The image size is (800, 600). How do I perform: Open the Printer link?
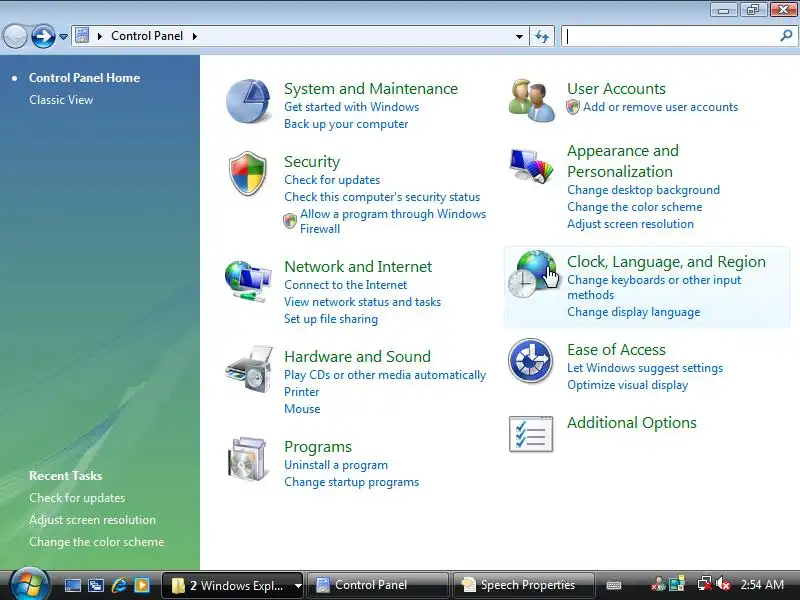coord(302,392)
